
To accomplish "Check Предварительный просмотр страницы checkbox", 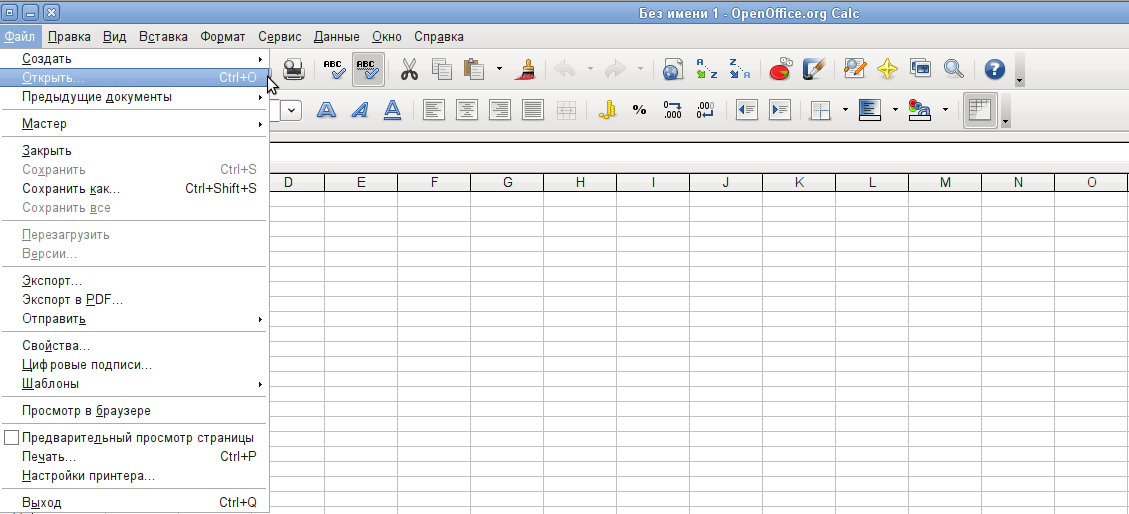I will [x=12, y=438].
